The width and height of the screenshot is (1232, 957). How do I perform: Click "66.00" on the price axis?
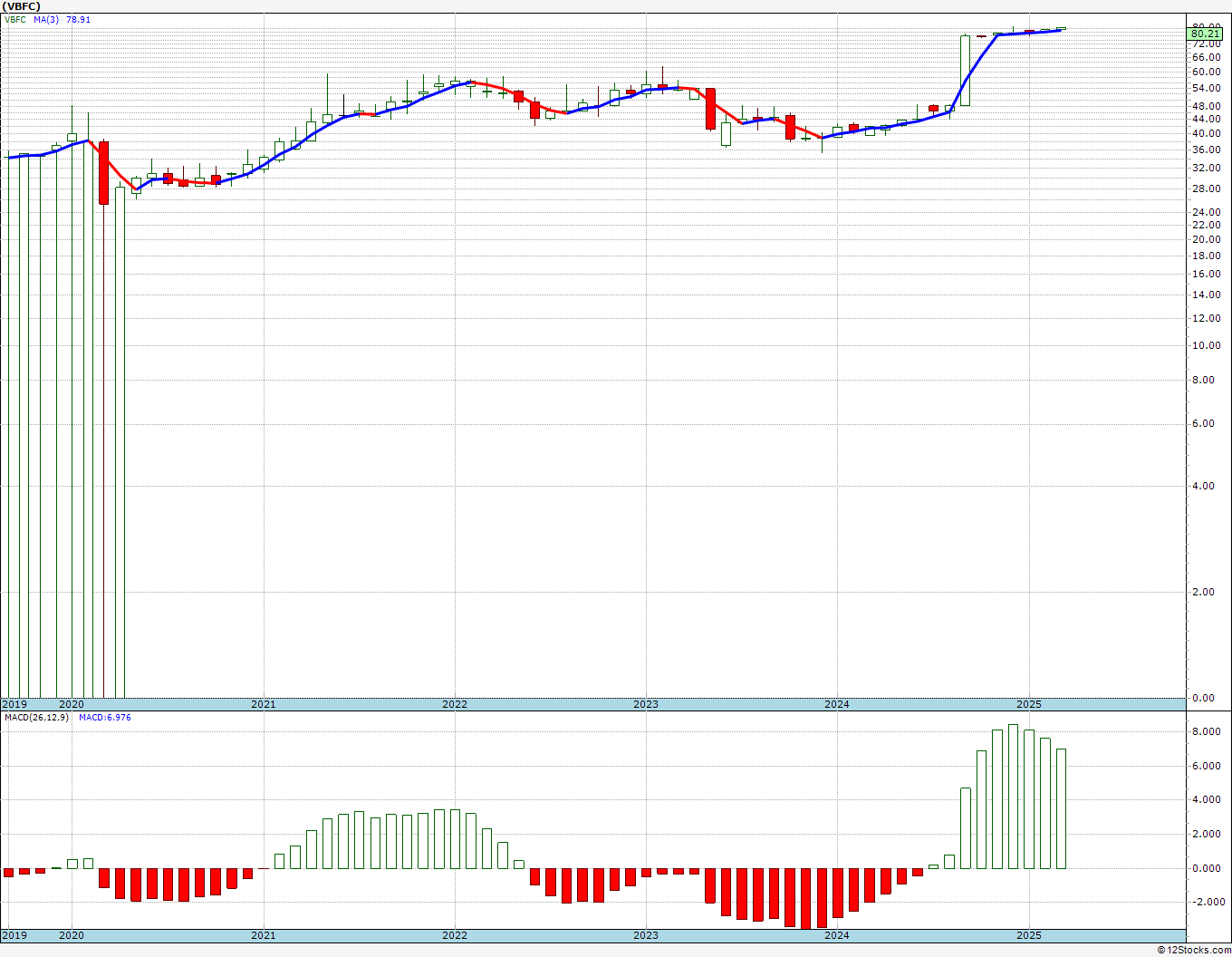click(1206, 56)
